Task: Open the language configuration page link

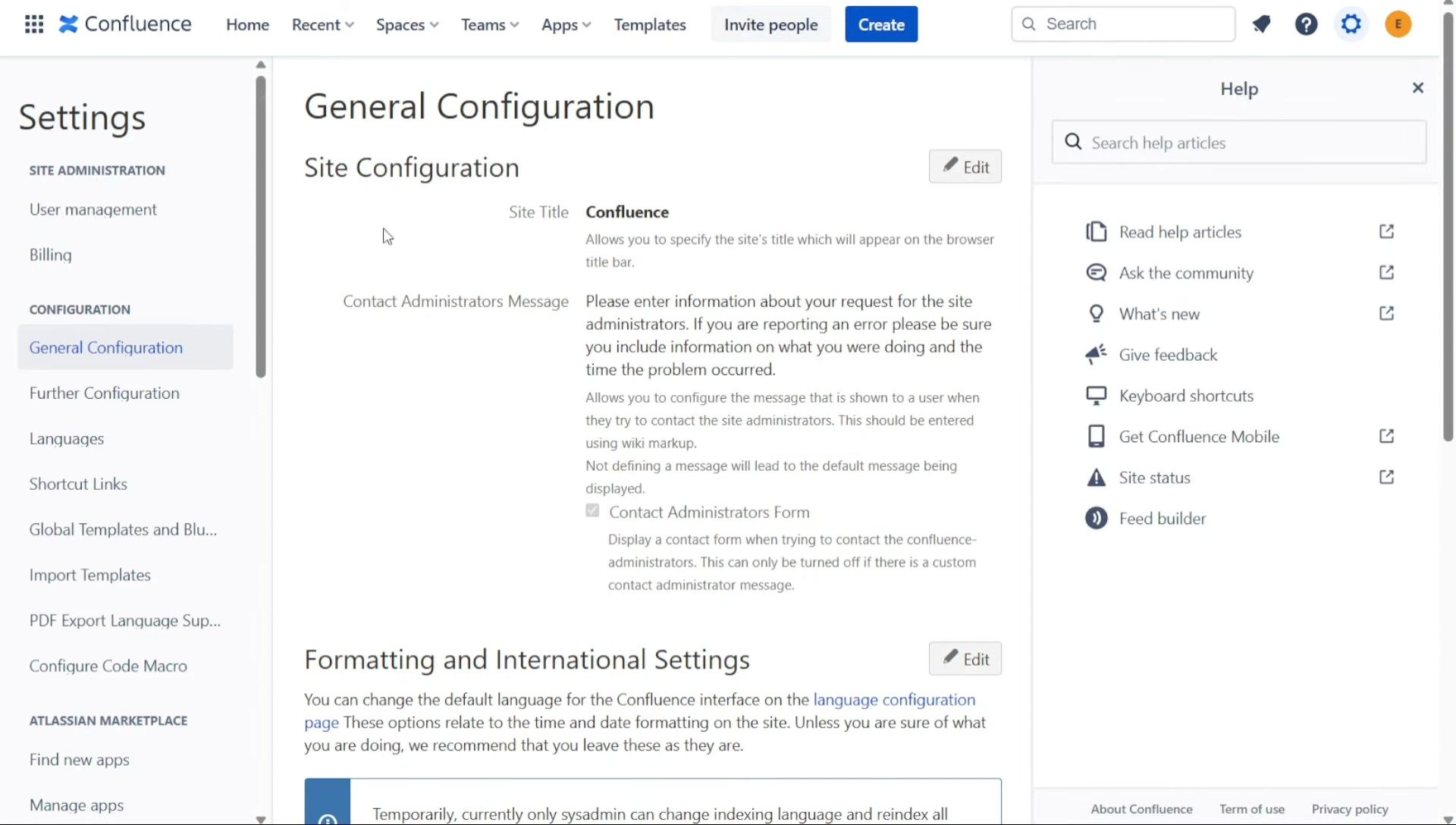Action: pos(894,700)
